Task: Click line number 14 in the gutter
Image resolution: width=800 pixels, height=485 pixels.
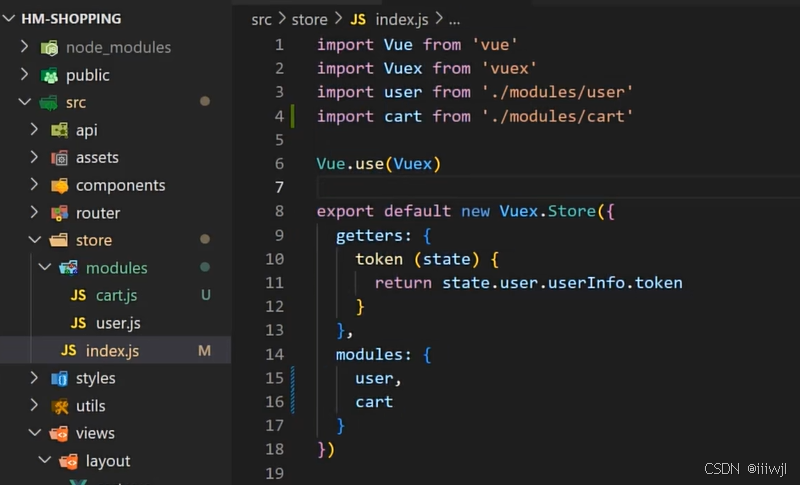Action: pos(274,354)
